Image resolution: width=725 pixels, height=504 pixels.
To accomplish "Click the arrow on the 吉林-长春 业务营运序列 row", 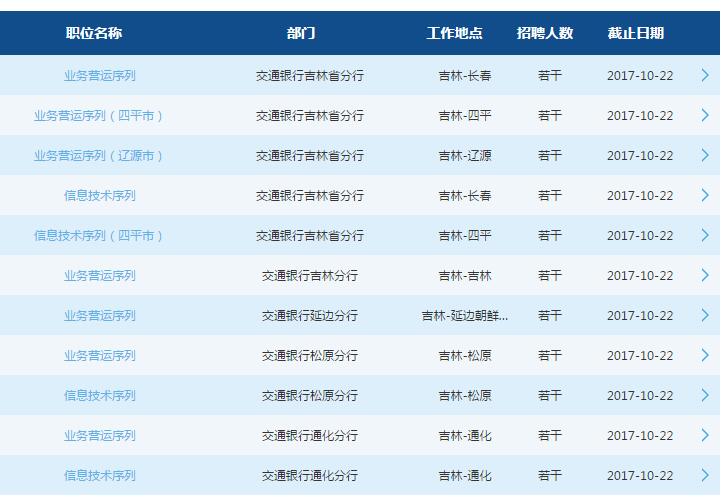I will pyautogui.click(x=705, y=75).
